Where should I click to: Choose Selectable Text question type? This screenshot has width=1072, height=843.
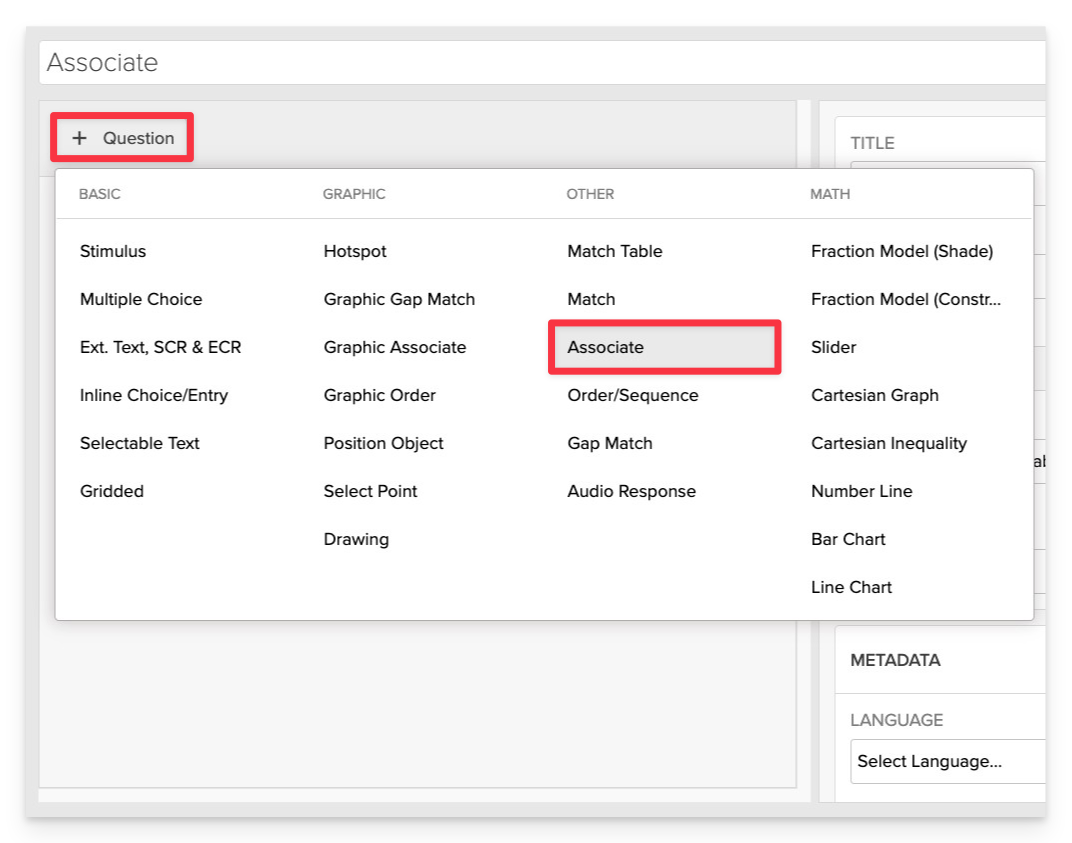pyautogui.click(x=139, y=443)
